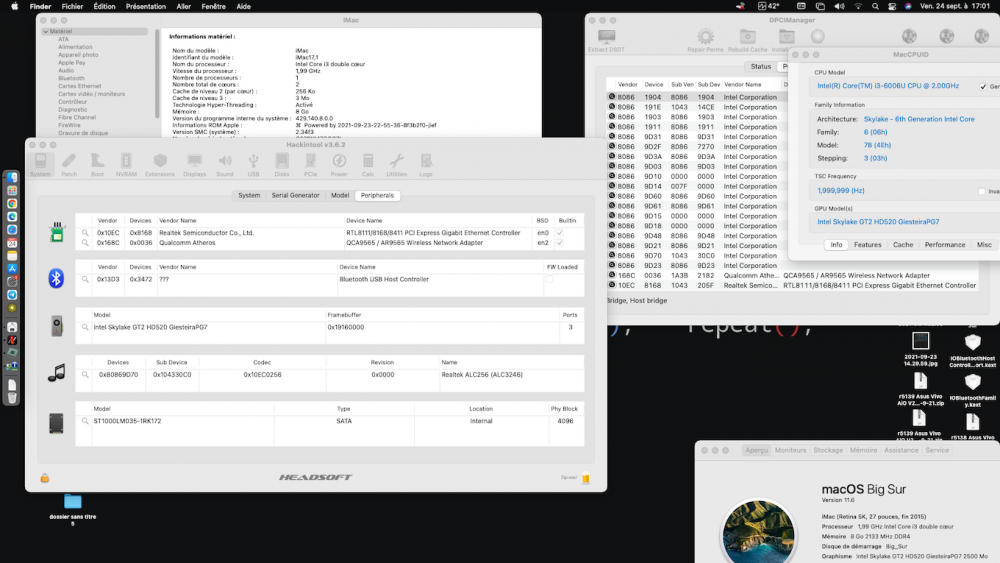Click the Spotlight search icon in the menu bar
This screenshot has height=563, width=1000.
pyautogui.click(x=875, y=6)
